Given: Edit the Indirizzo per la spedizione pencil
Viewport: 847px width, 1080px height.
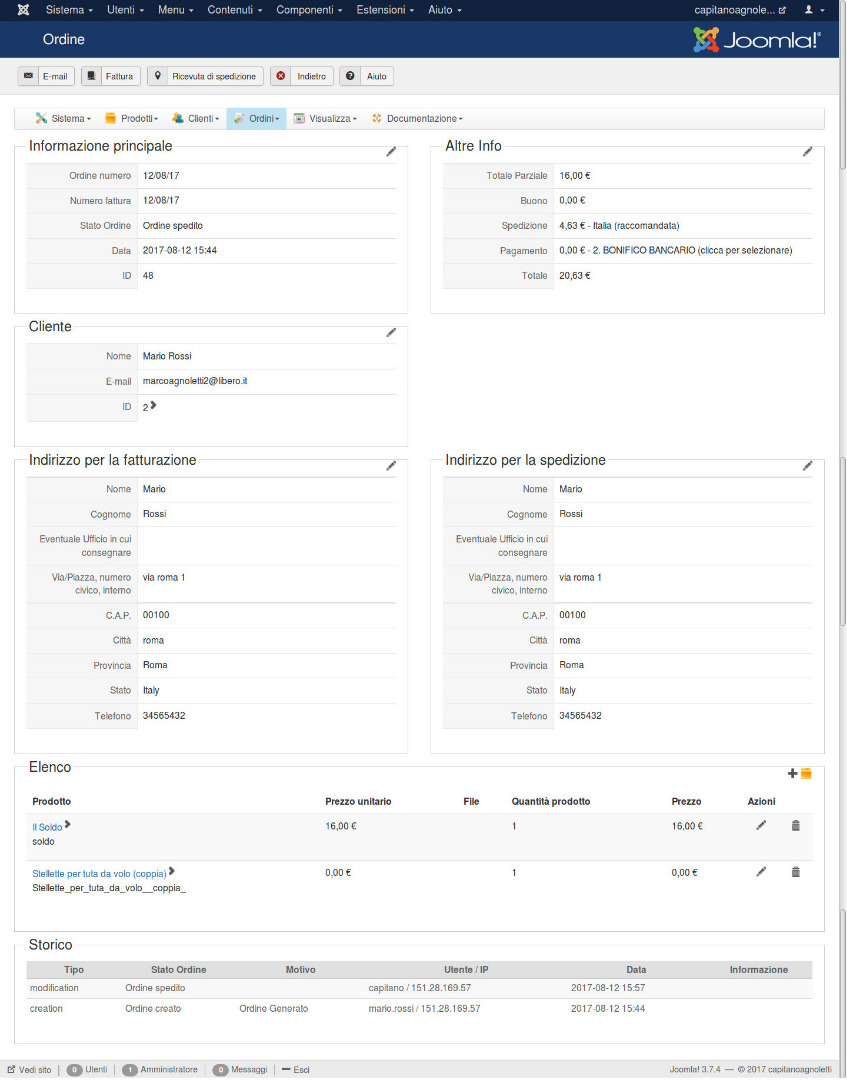Looking at the screenshot, I should point(807,466).
